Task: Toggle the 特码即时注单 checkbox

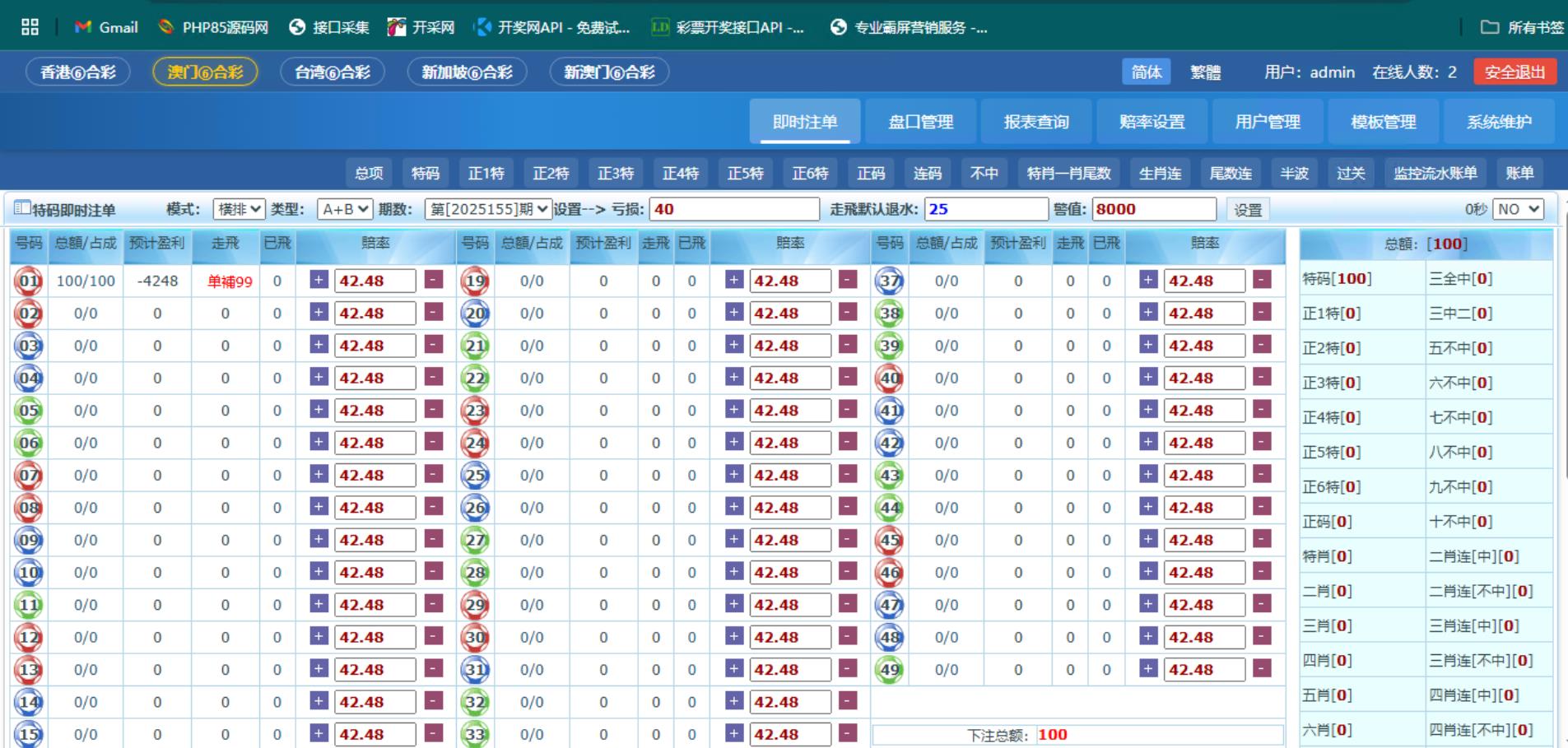Action: [23, 208]
